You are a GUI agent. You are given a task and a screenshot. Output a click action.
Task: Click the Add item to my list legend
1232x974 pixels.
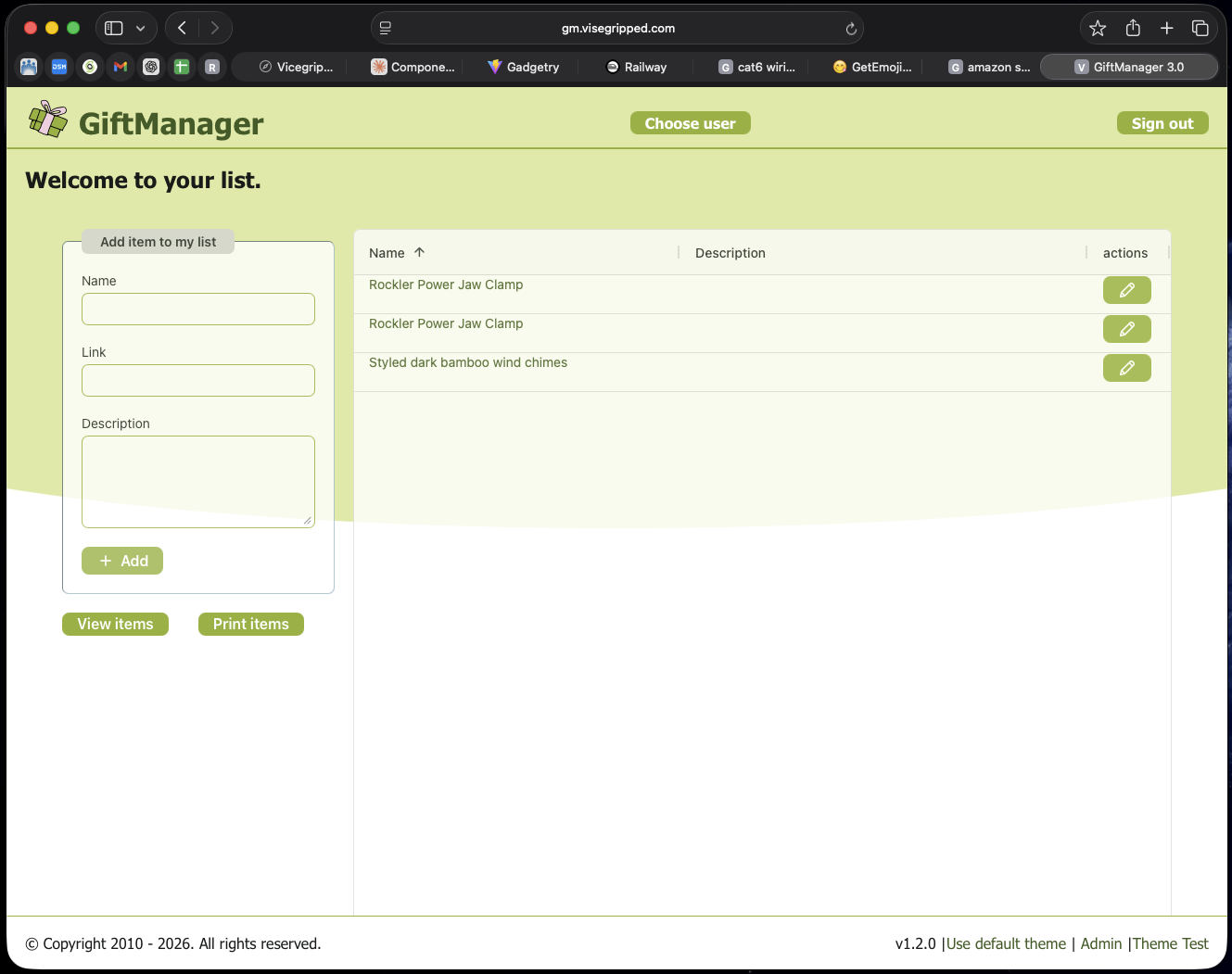pyautogui.click(x=159, y=242)
